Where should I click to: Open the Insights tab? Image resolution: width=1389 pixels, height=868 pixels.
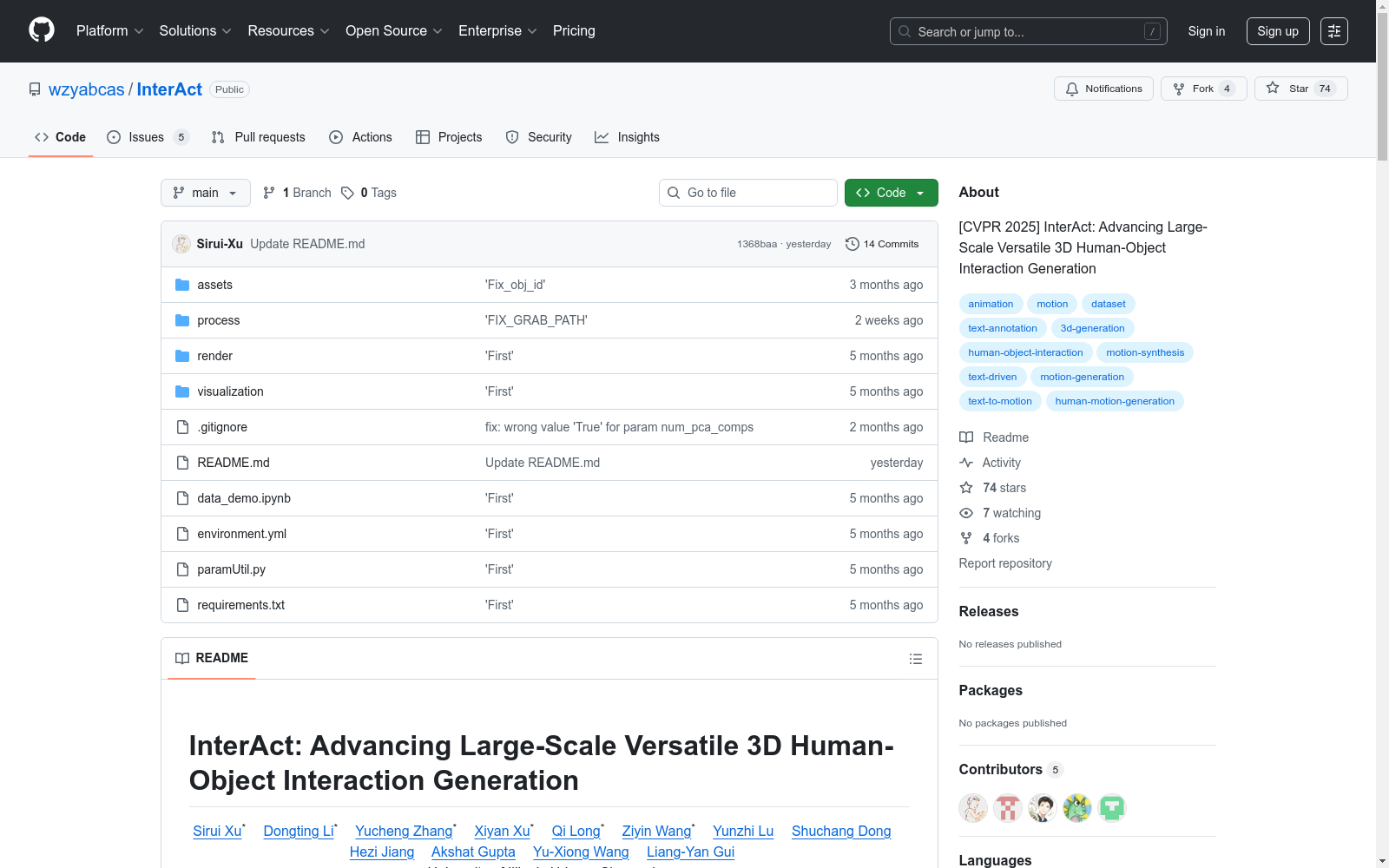pyautogui.click(x=627, y=137)
